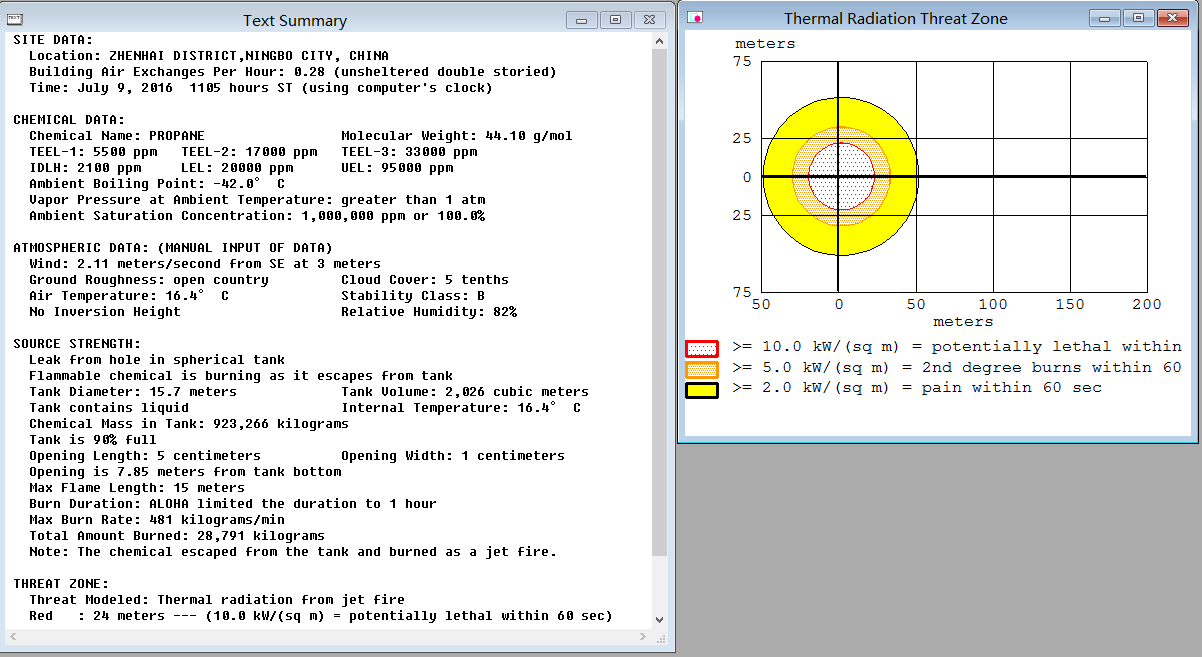Click the 'Ambient Saturation Concentration' line
The width and height of the screenshot is (1202, 657).
point(257,216)
